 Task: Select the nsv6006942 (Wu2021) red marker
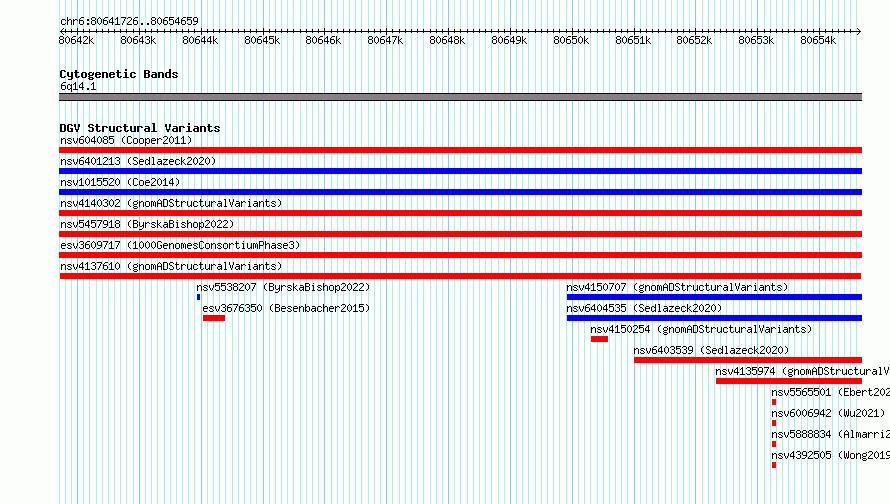[774, 423]
